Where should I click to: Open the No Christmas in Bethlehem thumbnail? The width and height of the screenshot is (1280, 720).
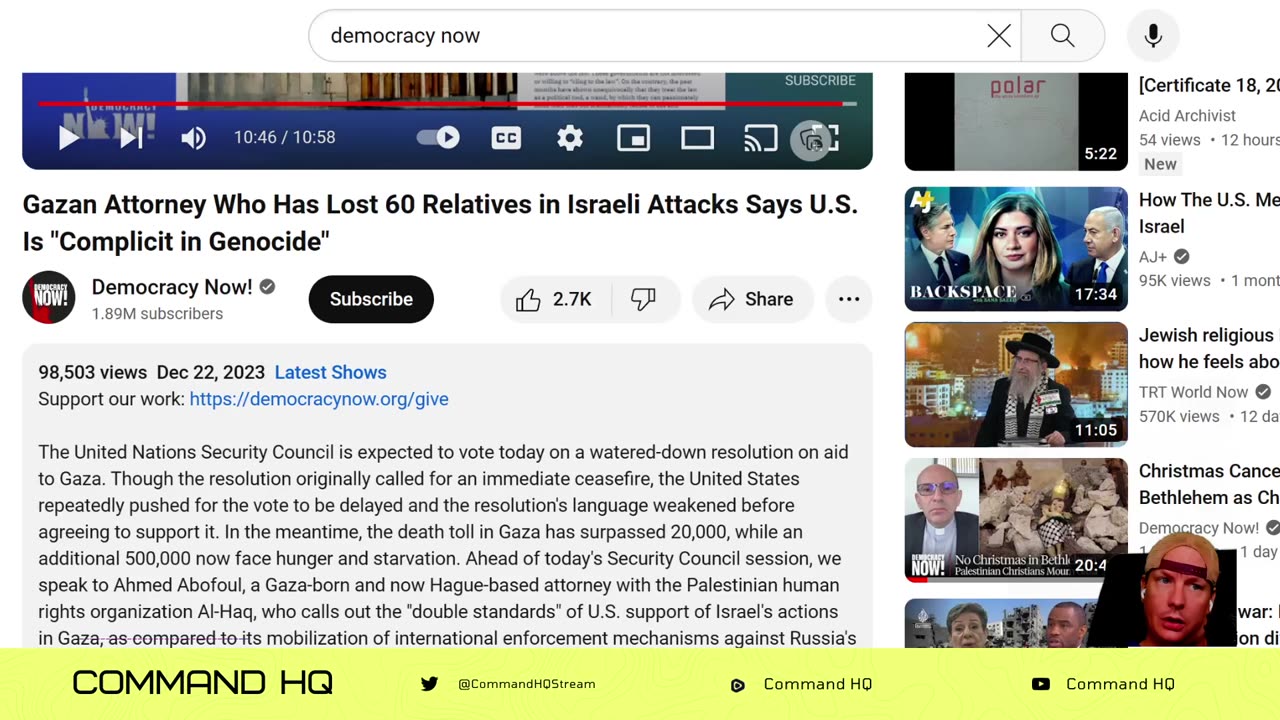[x=1016, y=519]
